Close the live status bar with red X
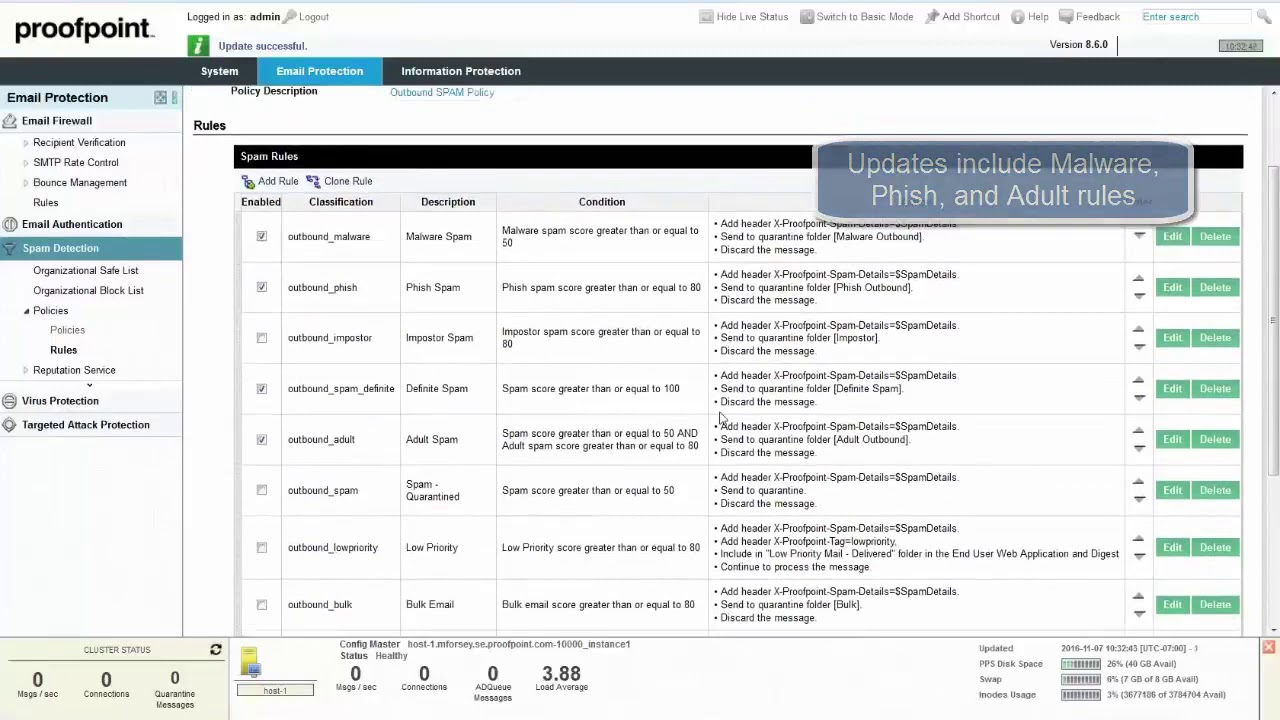Viewport: 1280px width, 720px height. coord(1268,648)
